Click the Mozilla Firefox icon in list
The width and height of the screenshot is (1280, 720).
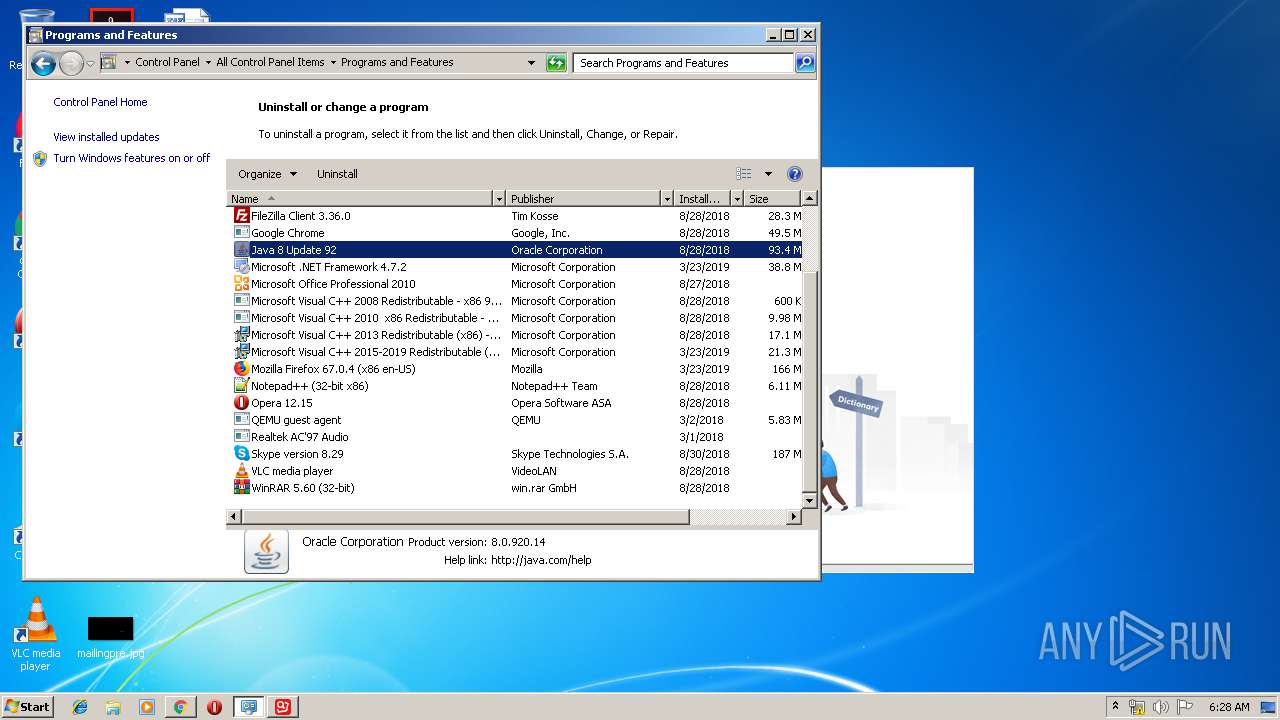(241, 369)
